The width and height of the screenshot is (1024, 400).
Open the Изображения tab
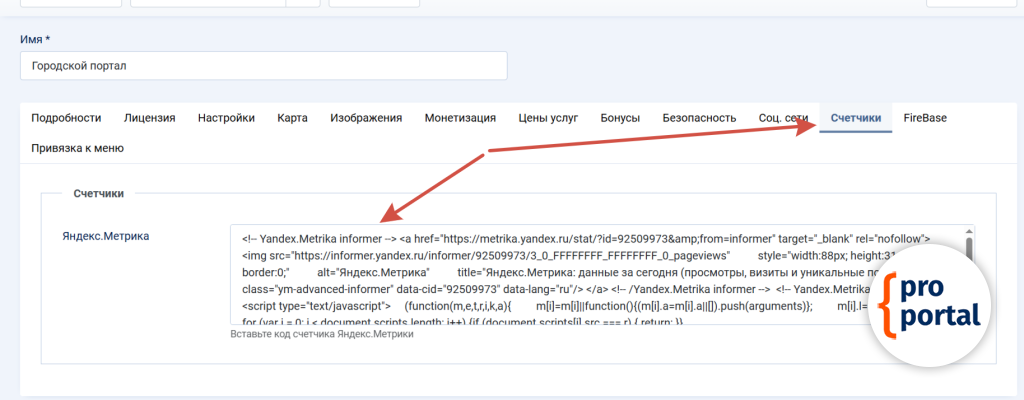point(366,118)
